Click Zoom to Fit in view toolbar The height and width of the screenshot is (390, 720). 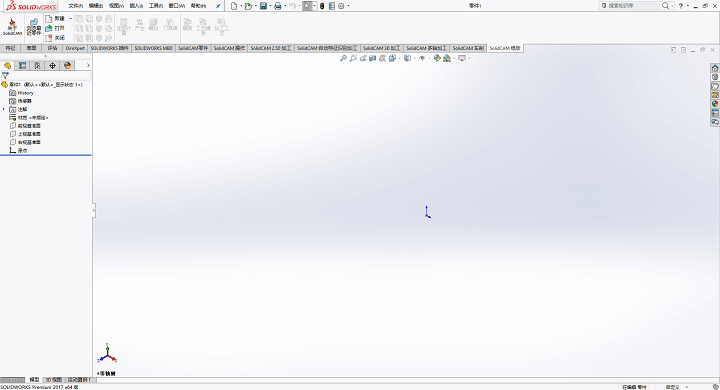[x=343, y=58]
